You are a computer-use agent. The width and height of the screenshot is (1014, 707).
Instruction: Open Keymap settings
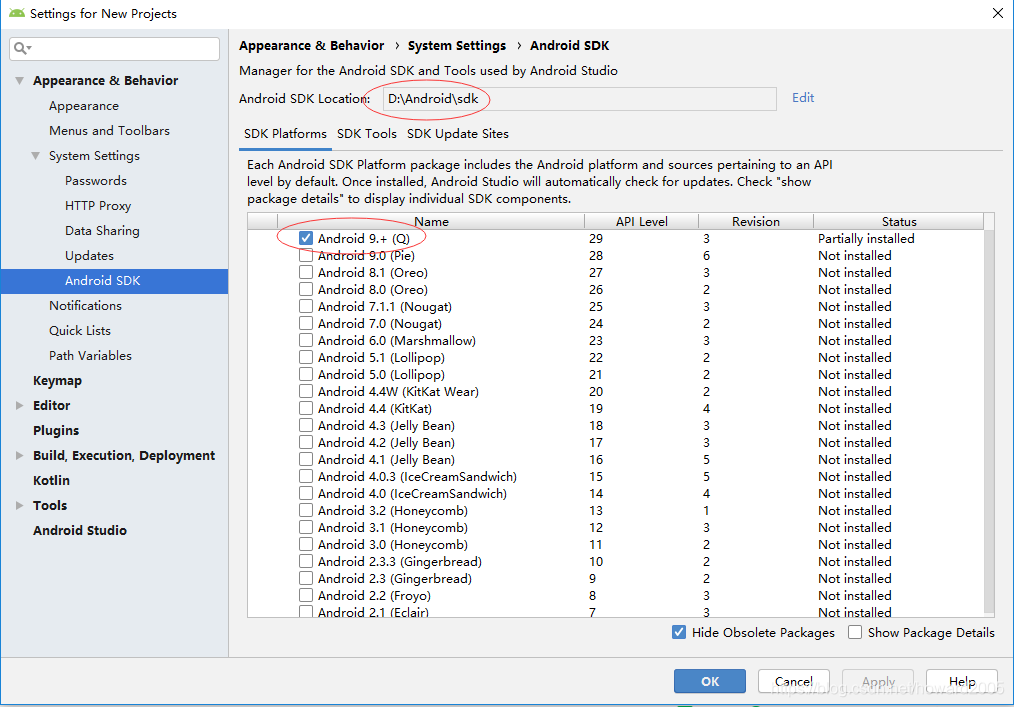[x=57, y=381]
